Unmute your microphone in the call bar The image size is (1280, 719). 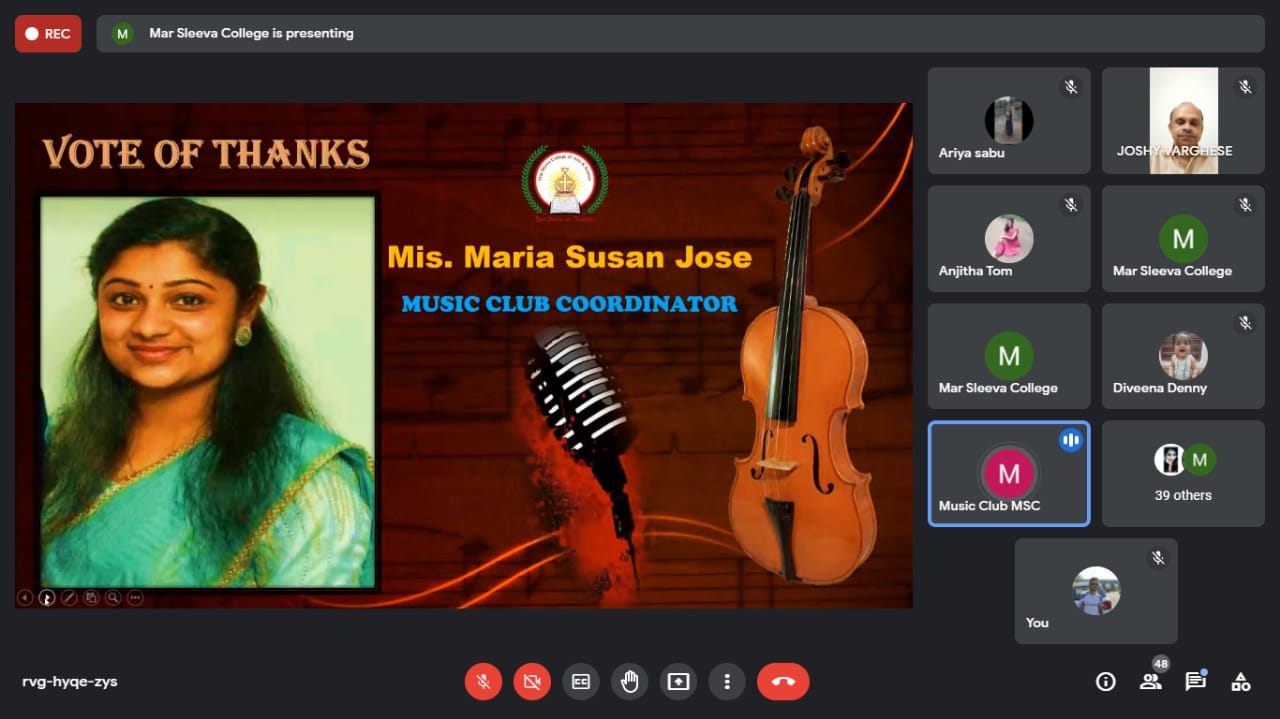(483, 682)
